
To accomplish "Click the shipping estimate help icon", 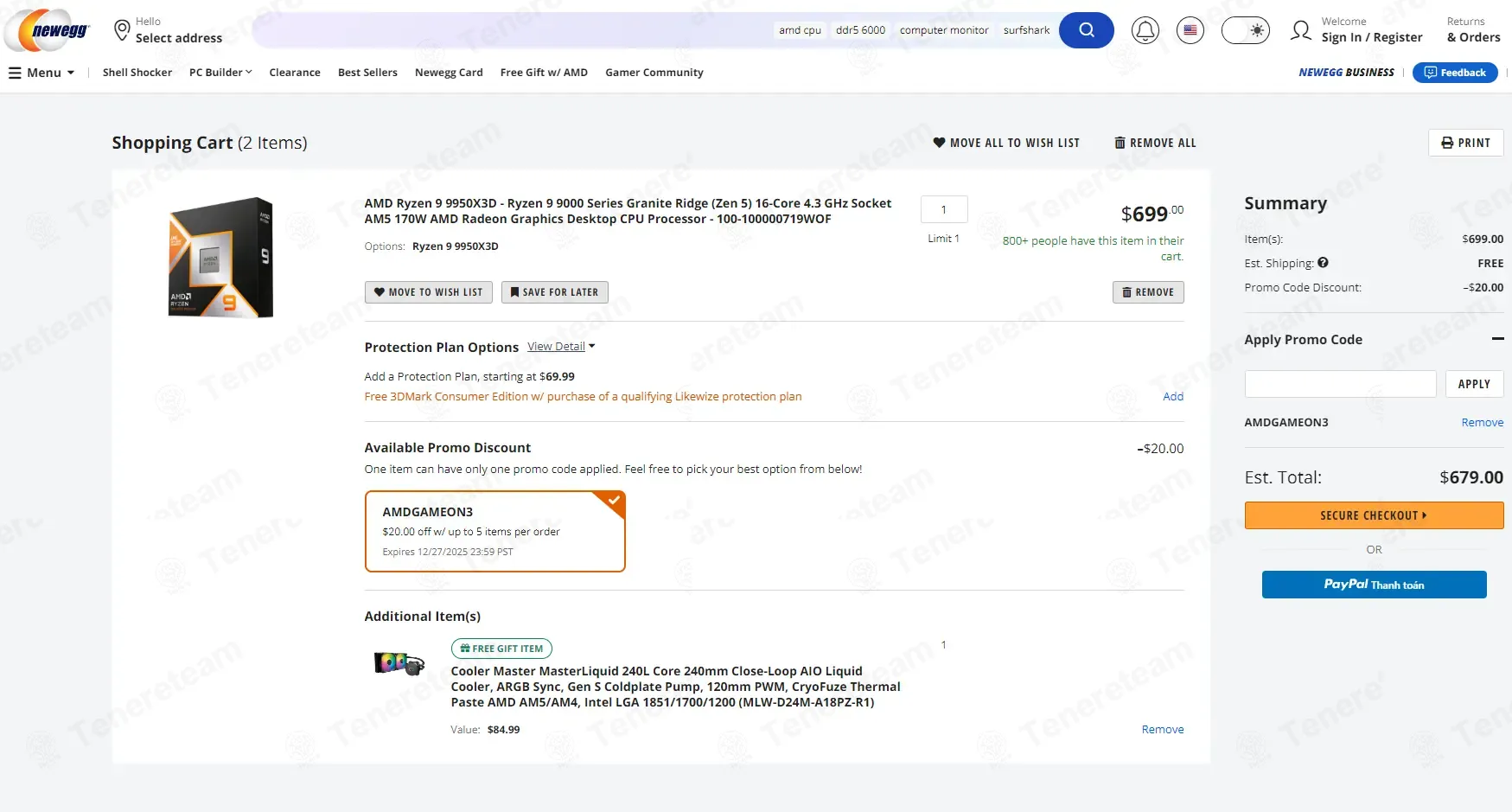I will [x=1323, y=263].
